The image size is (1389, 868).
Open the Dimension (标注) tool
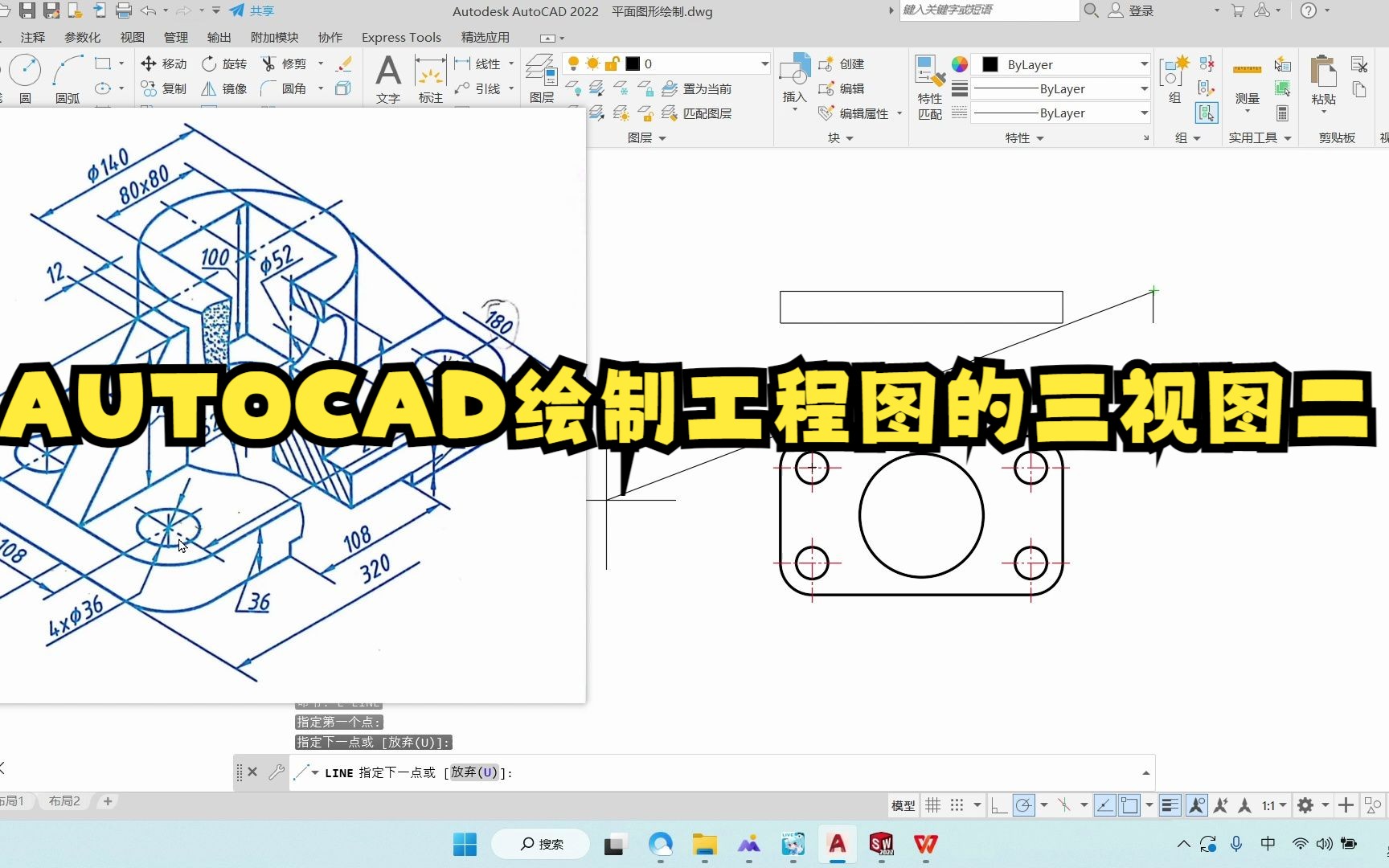click(x=431, y=79)
